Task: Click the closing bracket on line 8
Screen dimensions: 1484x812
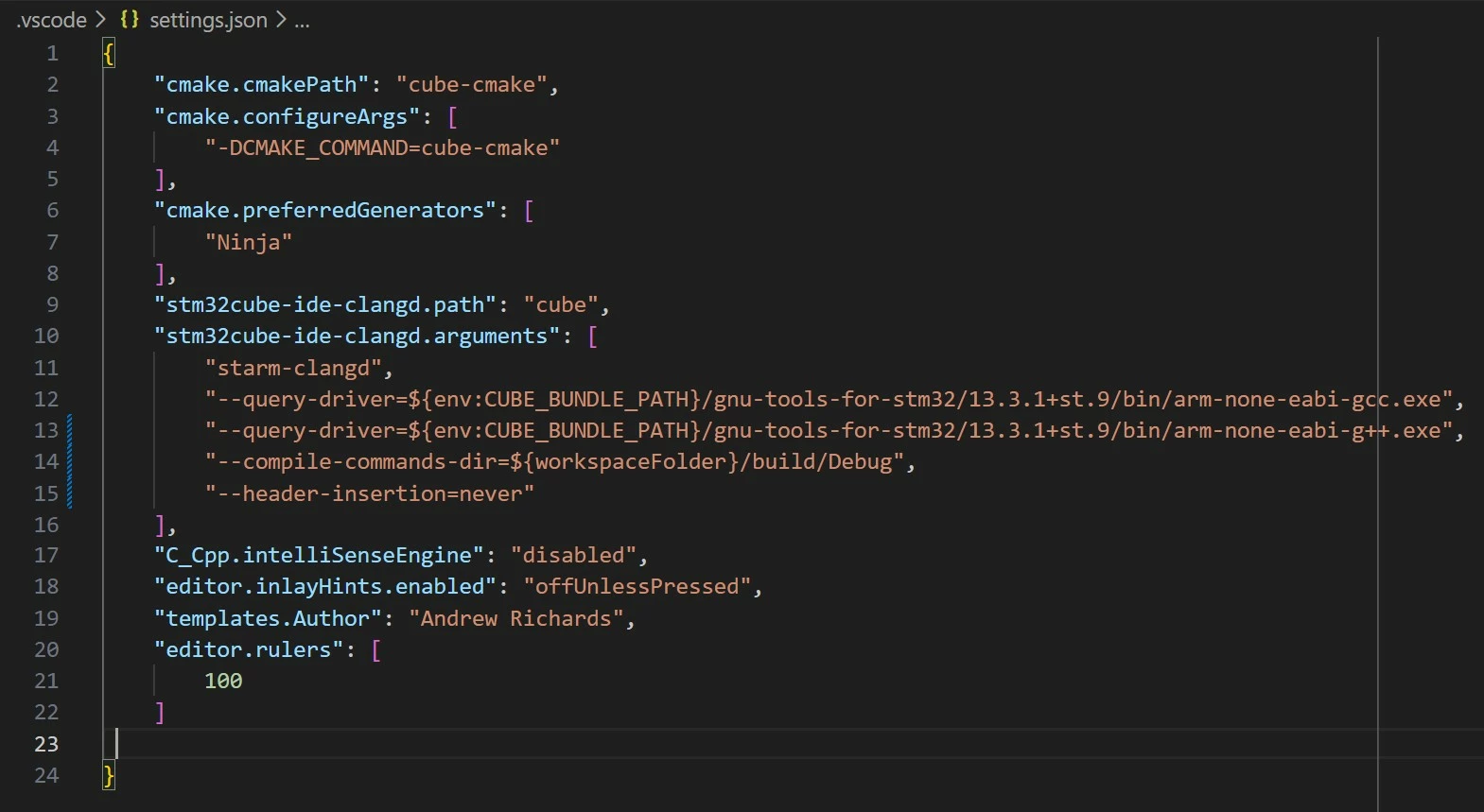Action: click(160, 273)
